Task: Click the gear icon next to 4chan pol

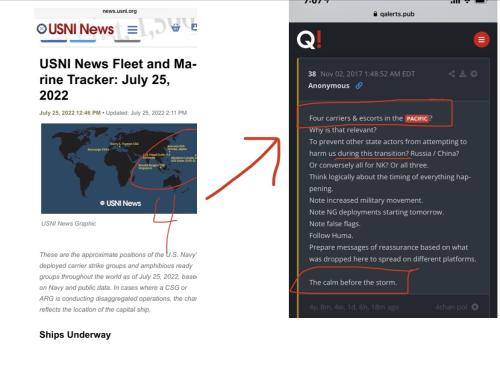Action: pyautogui.click(x=475, y=307)
